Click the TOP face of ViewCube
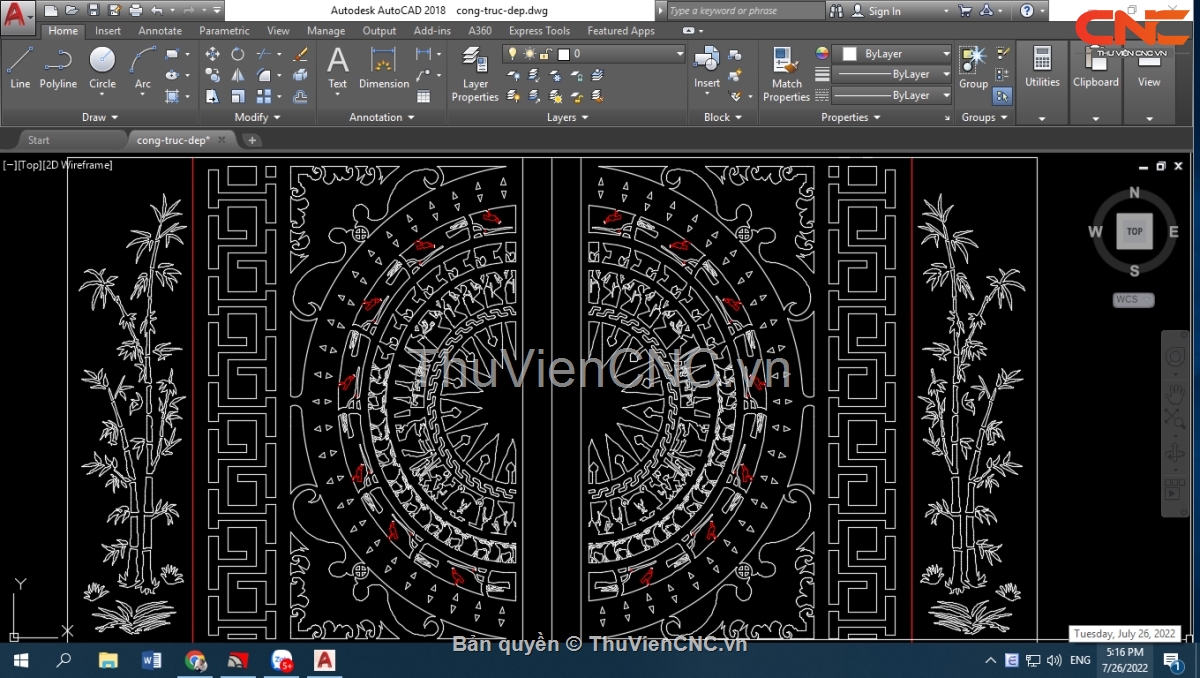This screenshot has width=1200, height=678. [1134, 231]
